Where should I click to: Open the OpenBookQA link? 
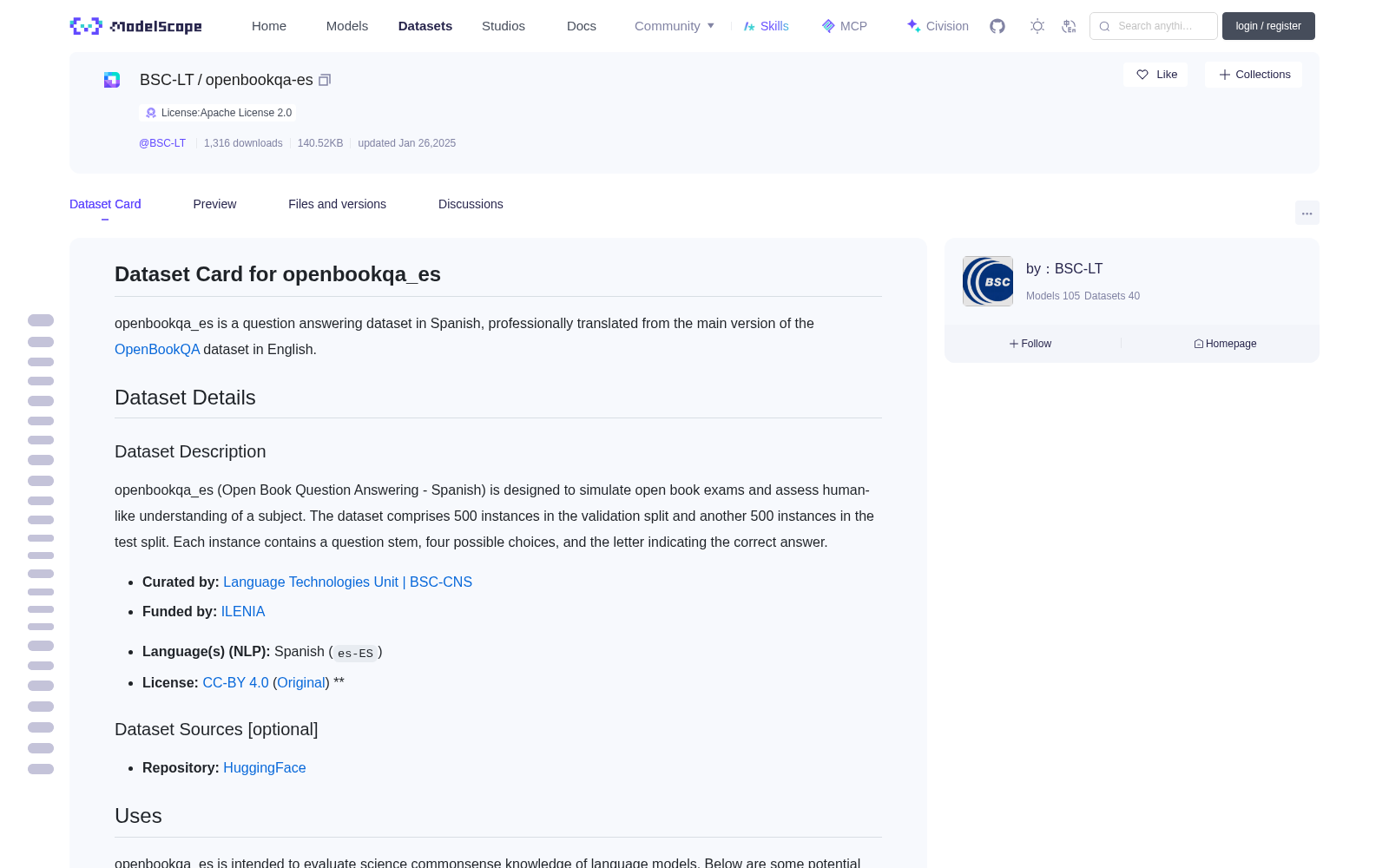pyautogui.click(x=157, y=349)
